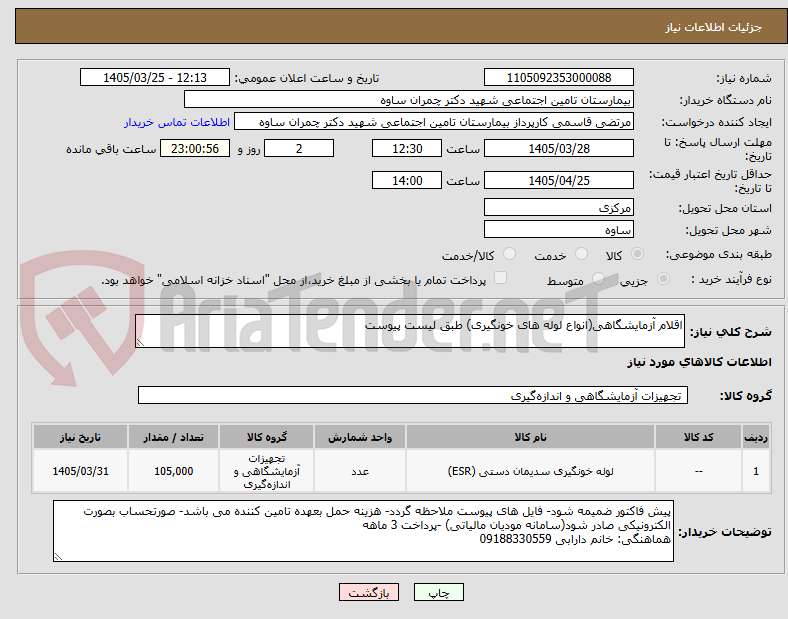Click row number 1 cell
Viewport: 788px width, 619px height.
pos(756,471)
